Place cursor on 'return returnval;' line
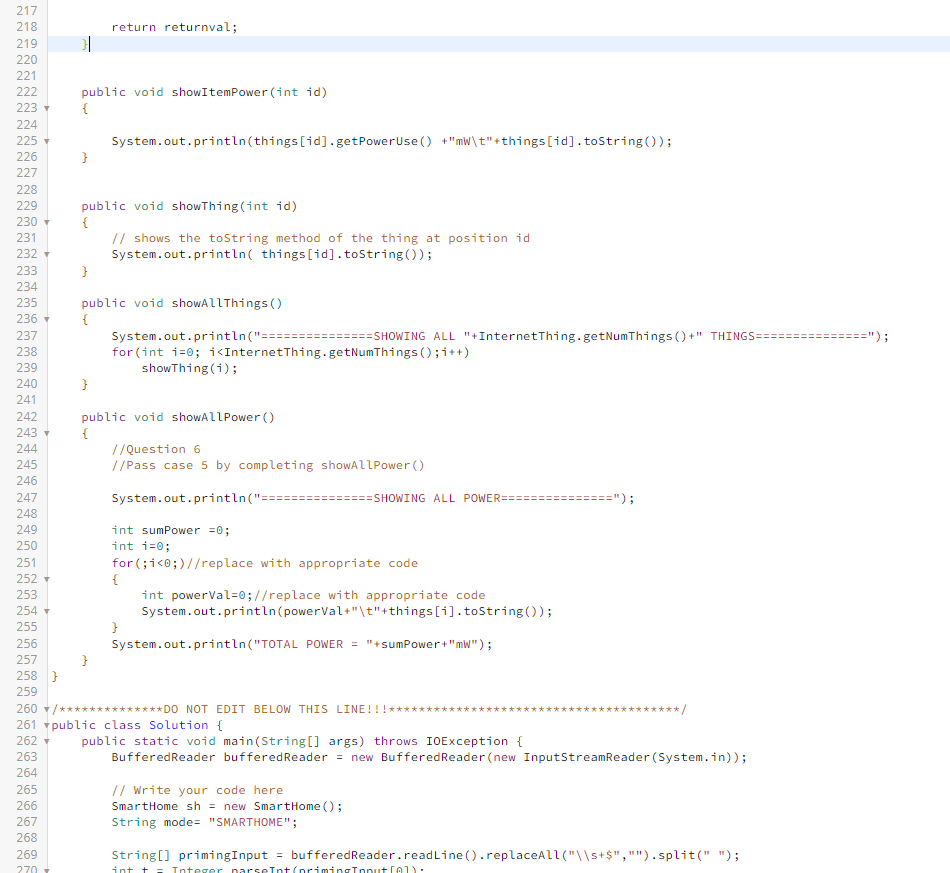Screen dimensions: 950x873 click(174, 27)
